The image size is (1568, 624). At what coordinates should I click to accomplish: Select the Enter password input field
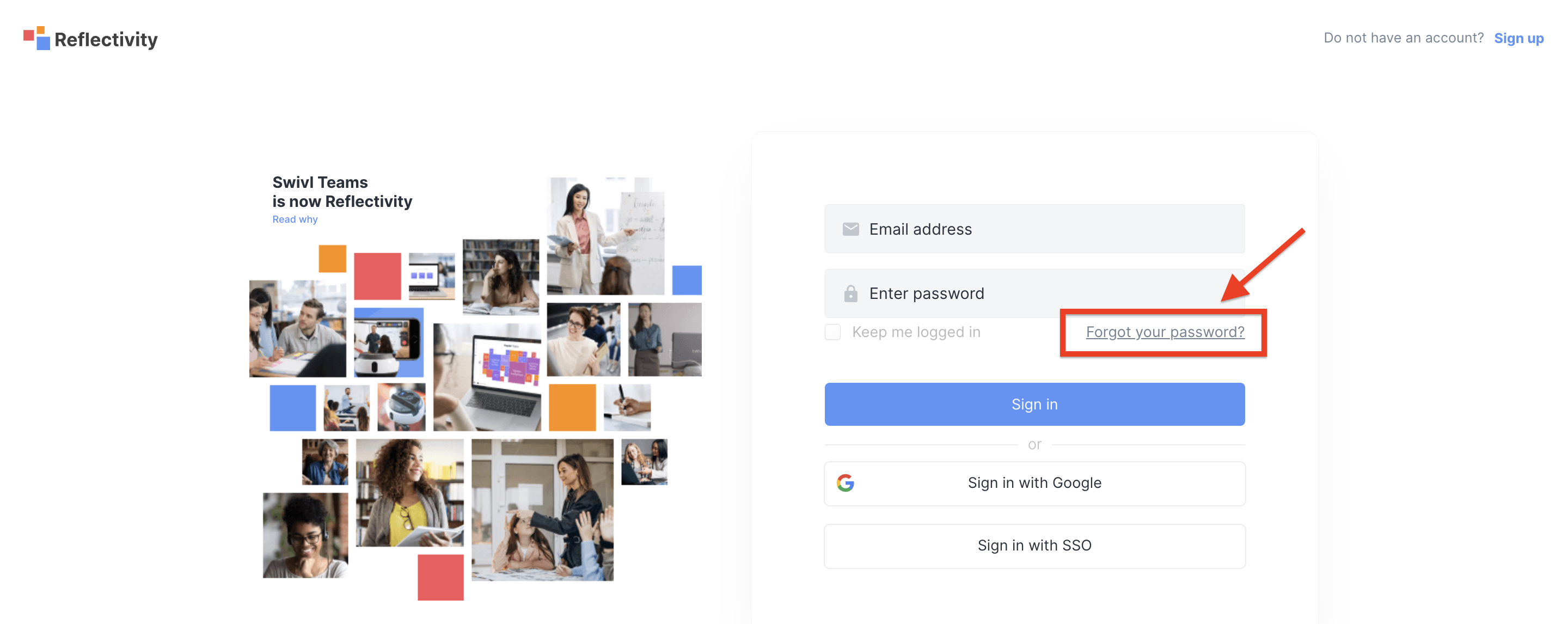(1035, 293)
